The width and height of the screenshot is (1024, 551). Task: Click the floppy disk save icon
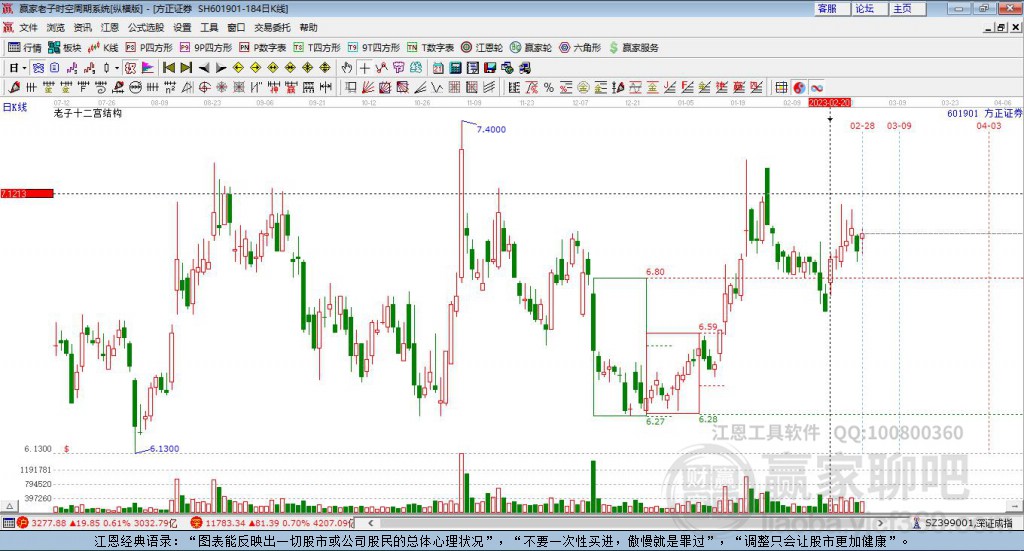[x=490, y=68]
